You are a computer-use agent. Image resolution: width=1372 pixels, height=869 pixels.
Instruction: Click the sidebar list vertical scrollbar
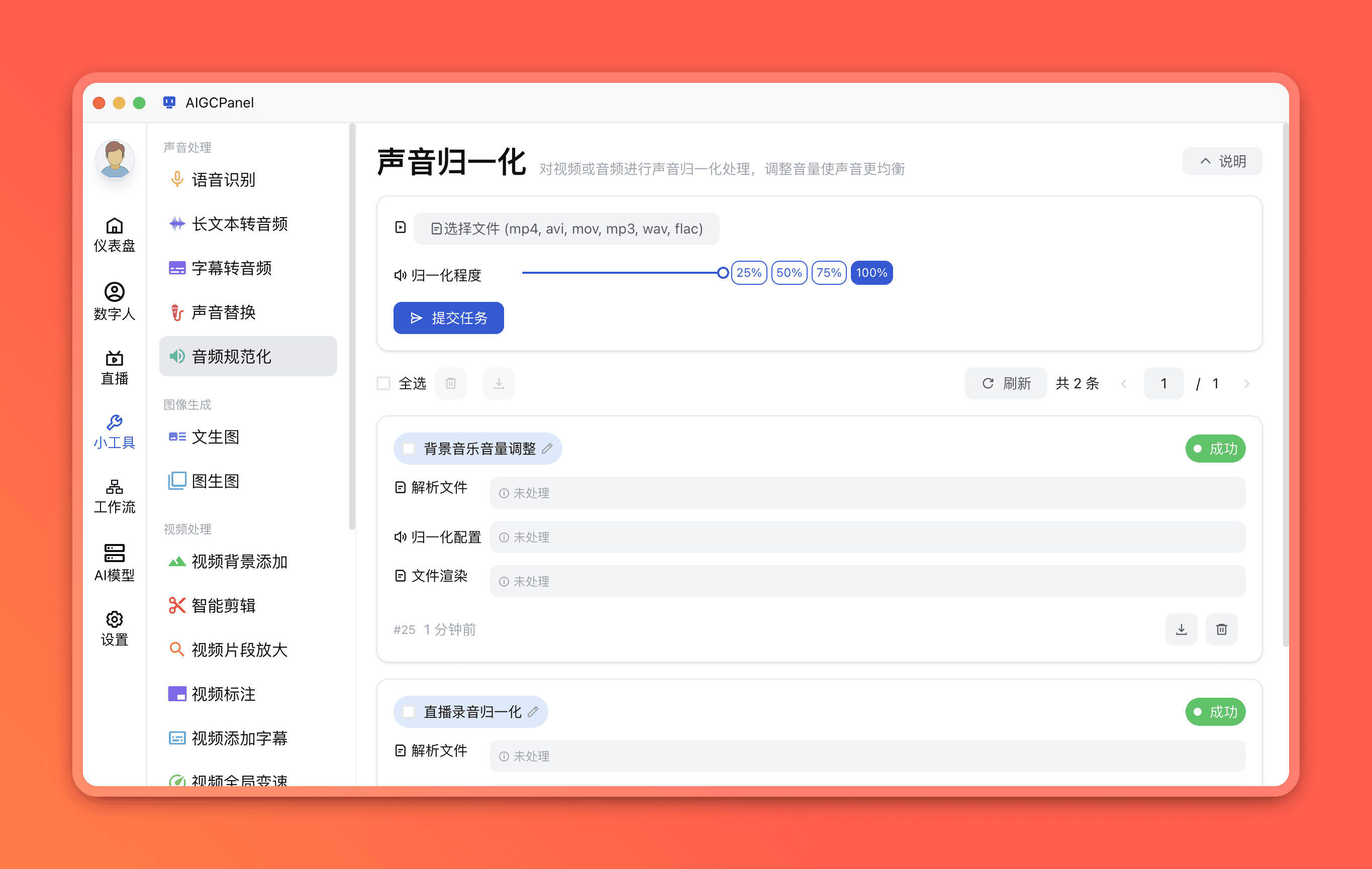click(x=352, y=327)
